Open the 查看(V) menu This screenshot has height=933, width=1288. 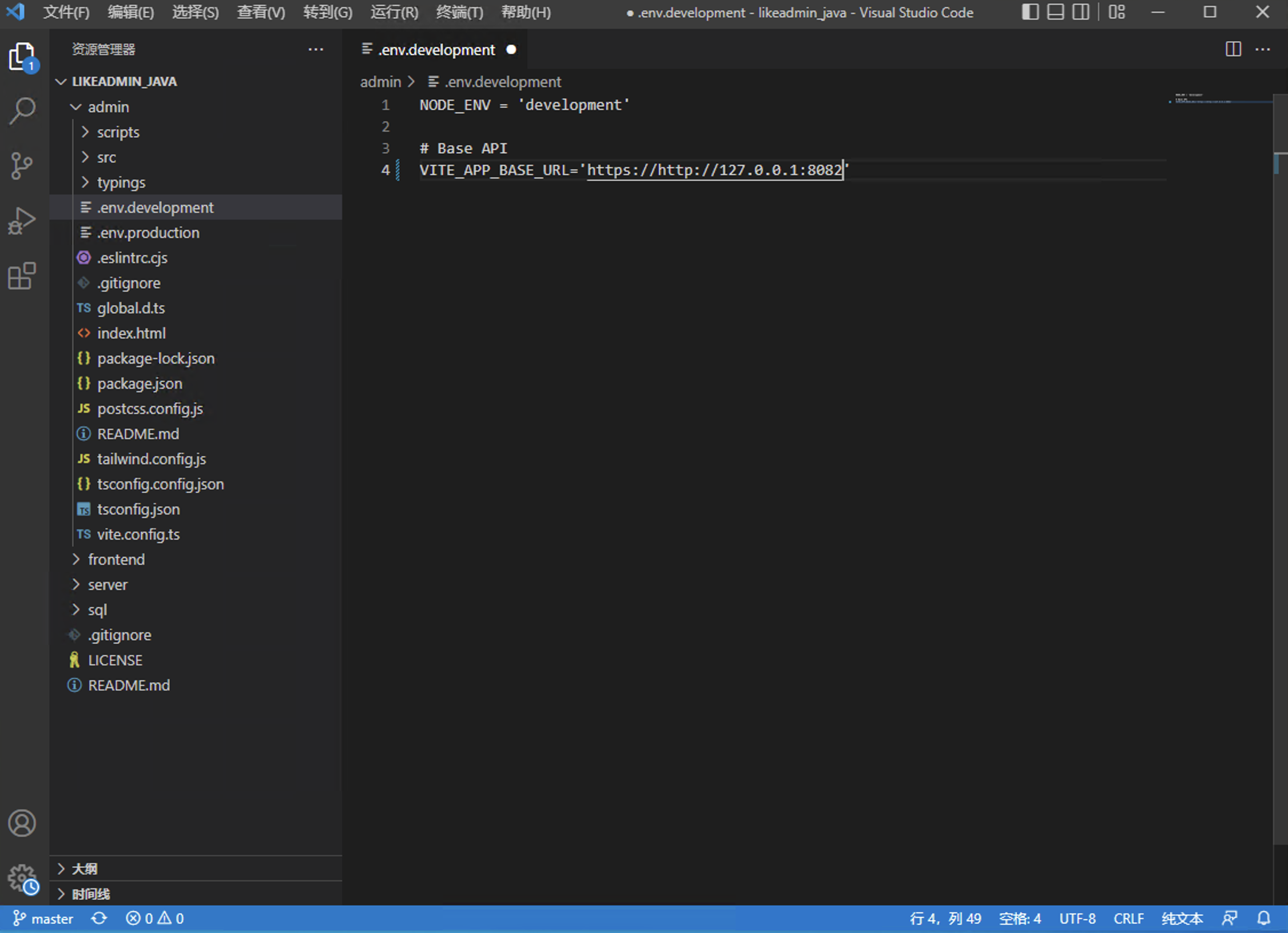pos(261,12)
